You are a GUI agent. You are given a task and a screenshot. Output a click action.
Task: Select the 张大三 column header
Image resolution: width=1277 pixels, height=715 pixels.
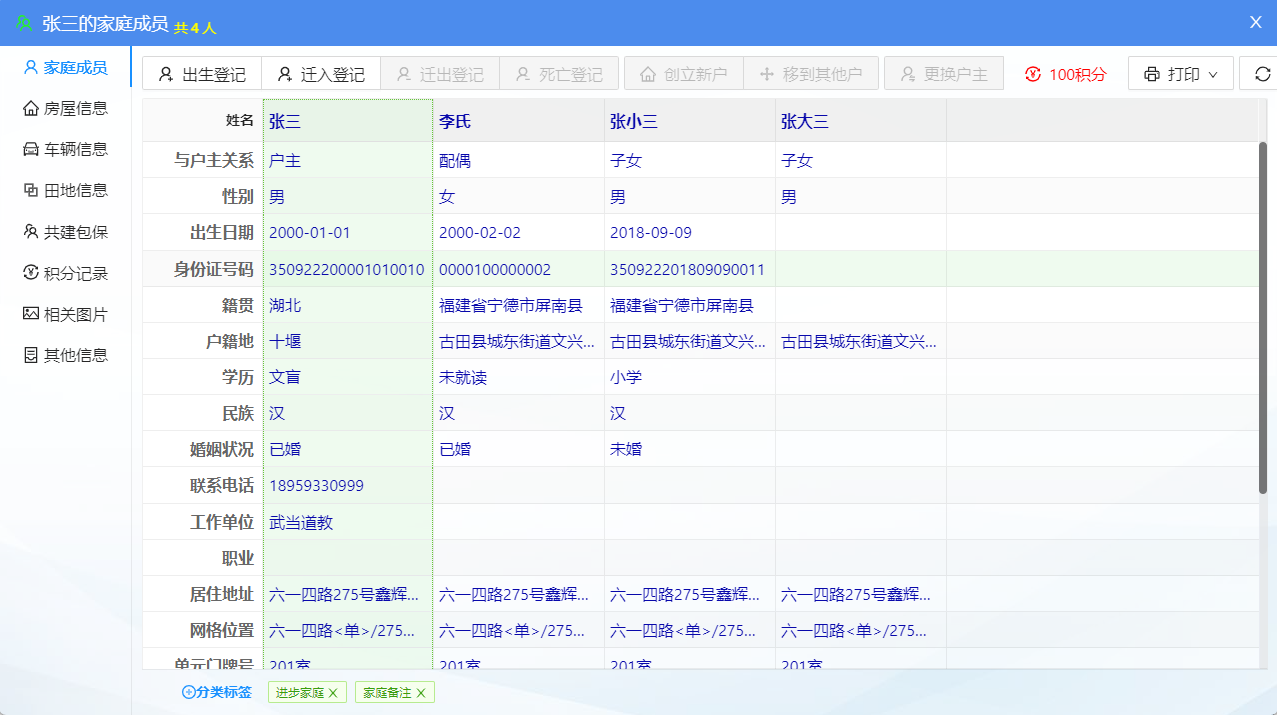point(861,121)
